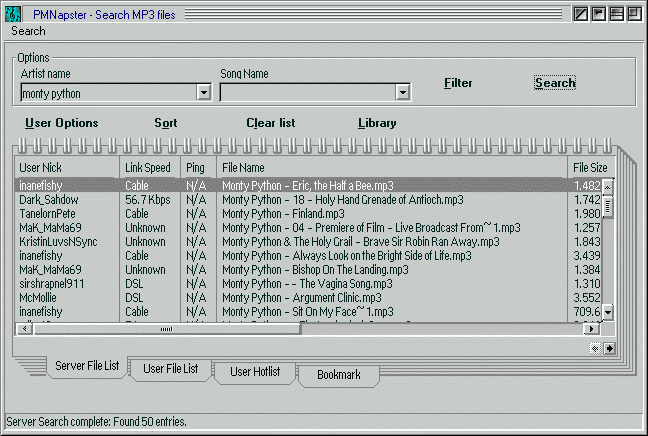
Task: Click the Clear list button
Action: tap(271, 123)
